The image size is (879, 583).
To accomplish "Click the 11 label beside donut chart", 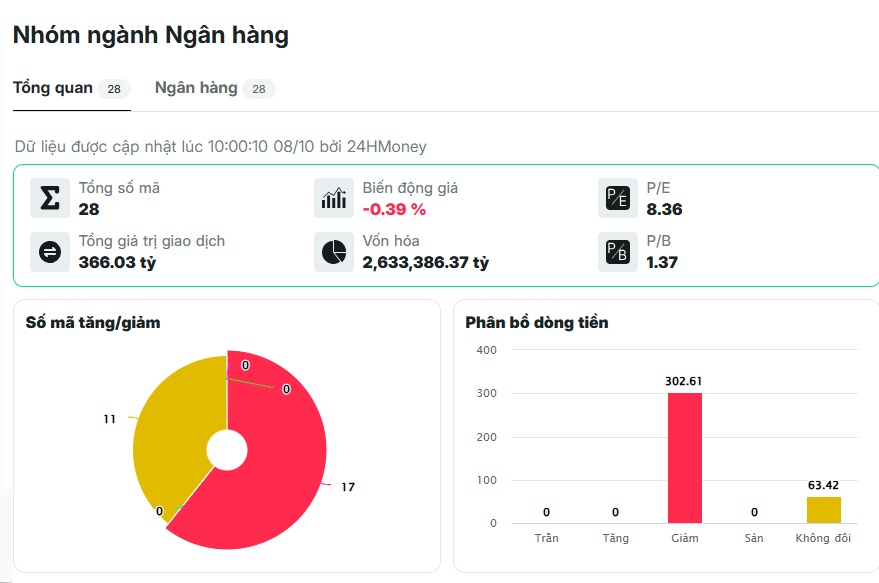I will (110, 419).
